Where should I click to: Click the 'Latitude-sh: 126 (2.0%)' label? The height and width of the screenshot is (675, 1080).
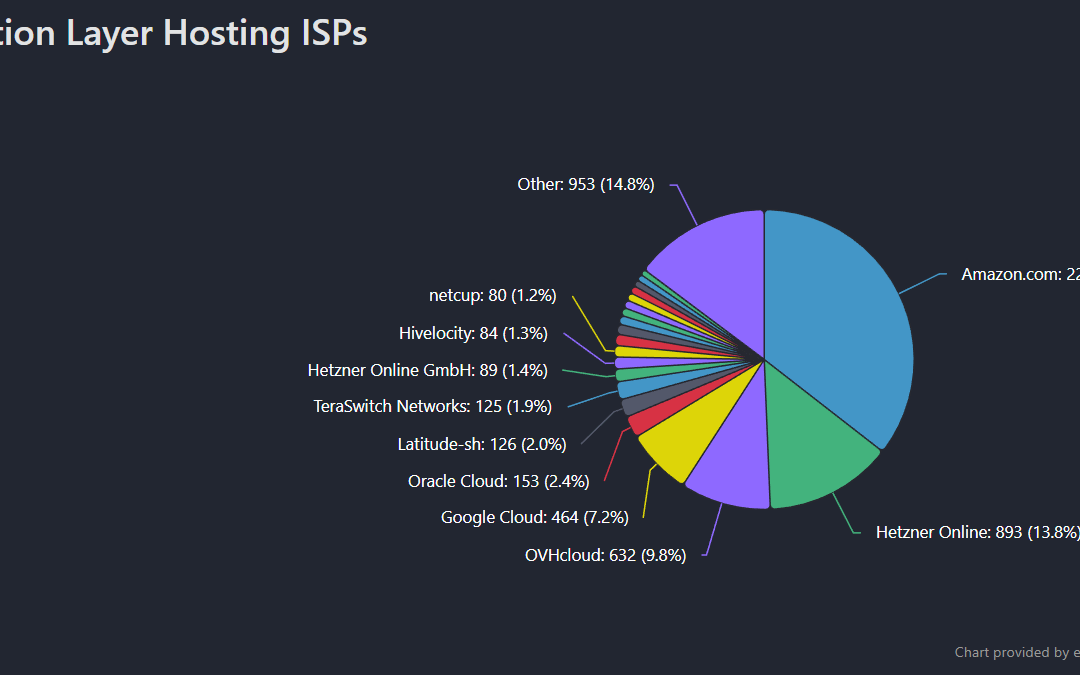482,444
